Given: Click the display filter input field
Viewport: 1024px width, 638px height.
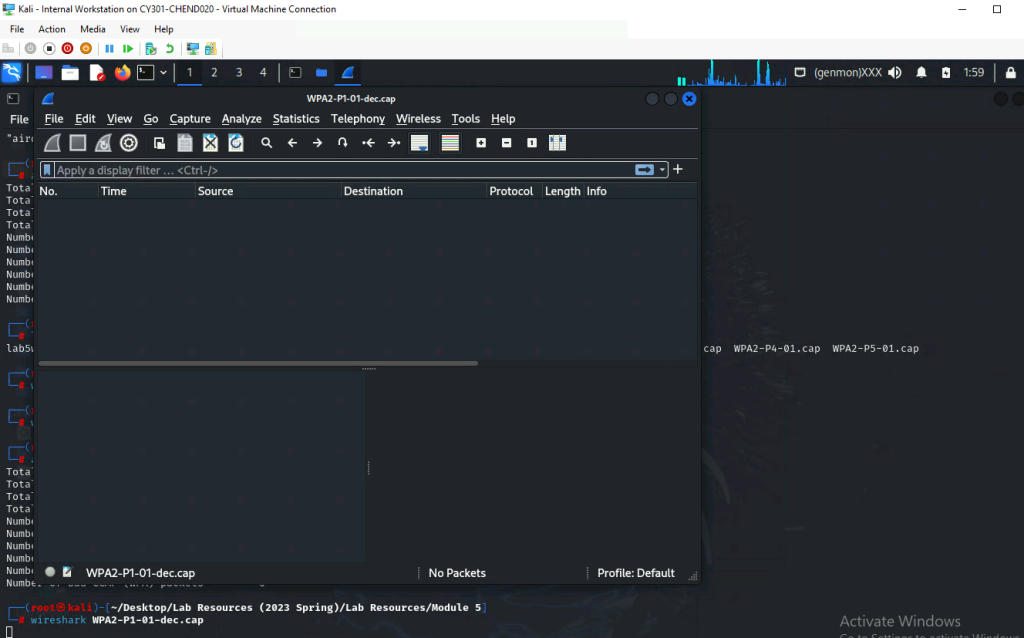Looking at the screenshot, I should coord(340,170).
